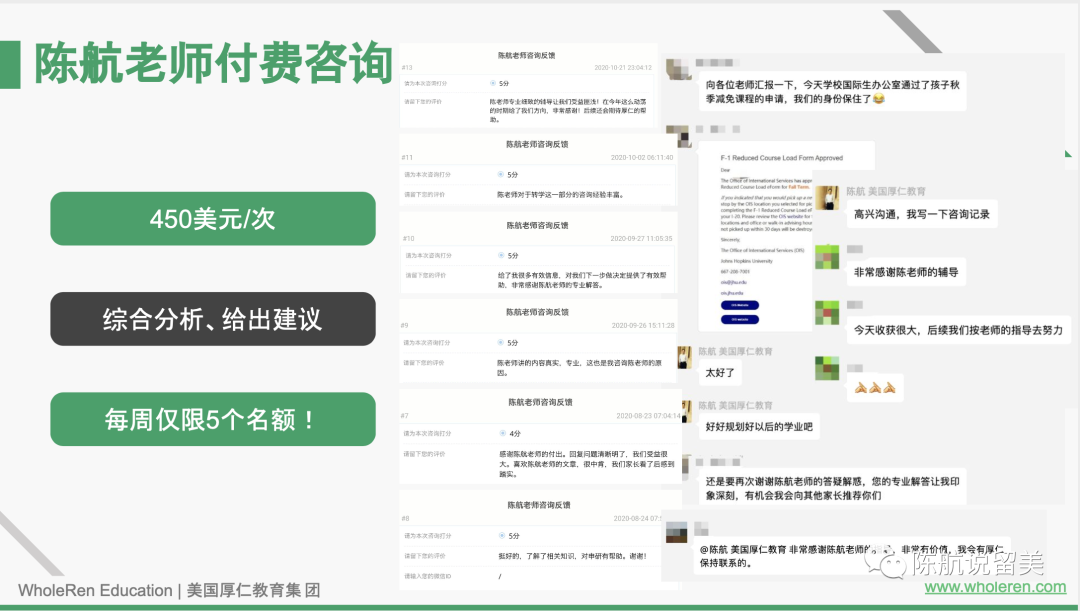Click the dark 综合分析、给出建议 button
Screen dimensions: 1080x611
213,319
